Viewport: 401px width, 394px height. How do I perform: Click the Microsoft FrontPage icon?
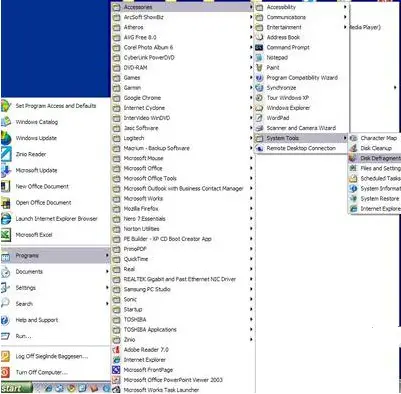(116, 370)
